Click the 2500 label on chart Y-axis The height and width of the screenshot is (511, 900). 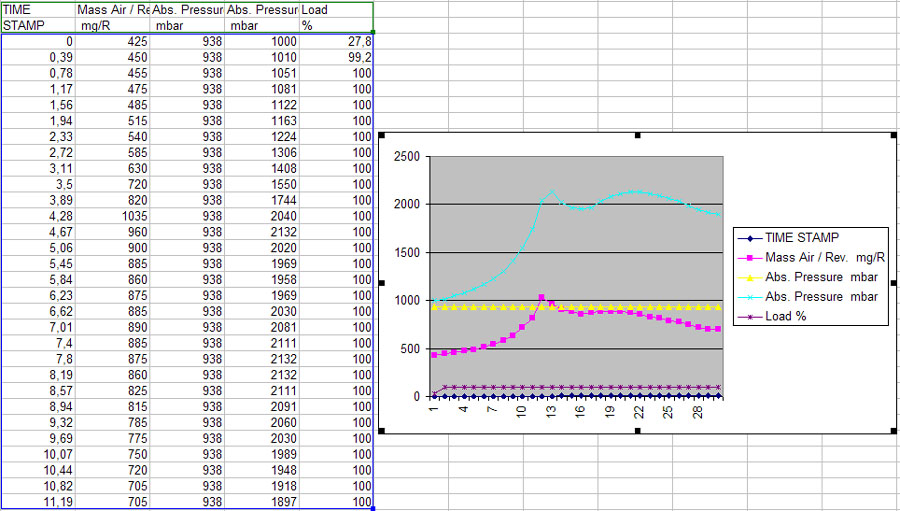(x=408, y=157)
